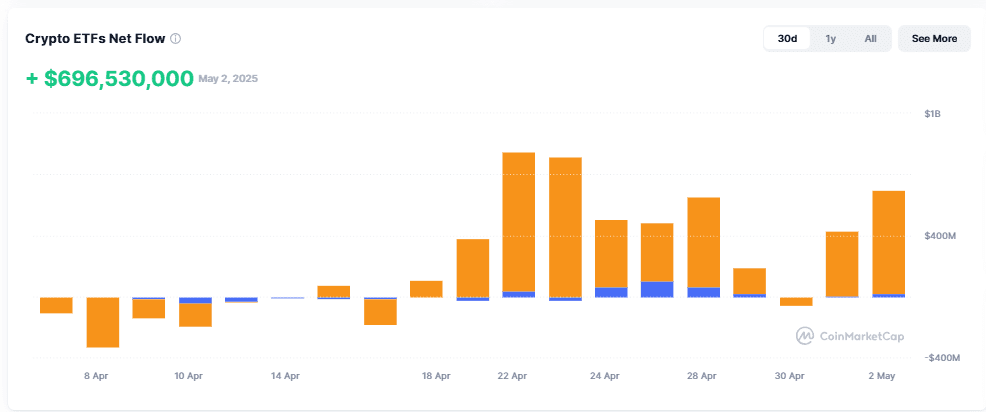Click the blue segment of 28 Apr bar
986x412 pixels.
704,292
